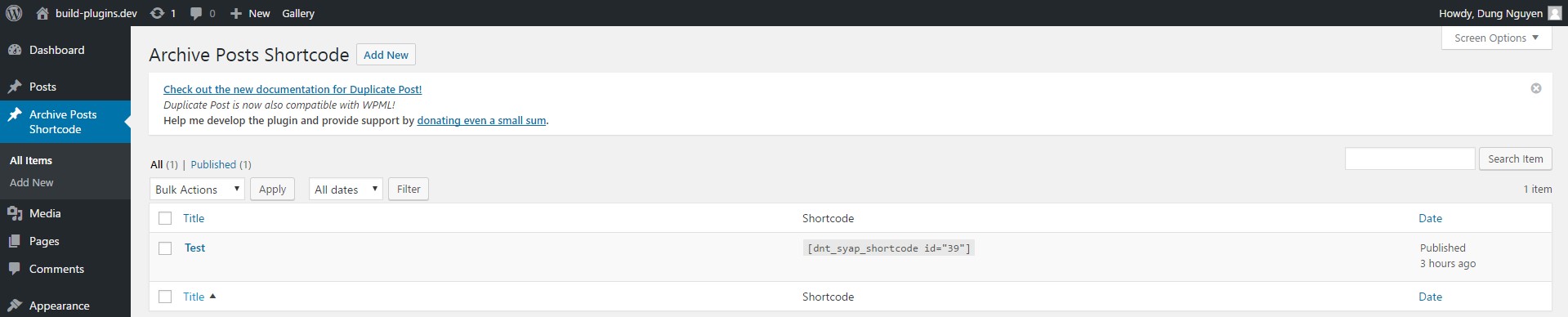Screen dimensions: 1568x317
Task: Expand the All dates dropdown
Action: 346,189
